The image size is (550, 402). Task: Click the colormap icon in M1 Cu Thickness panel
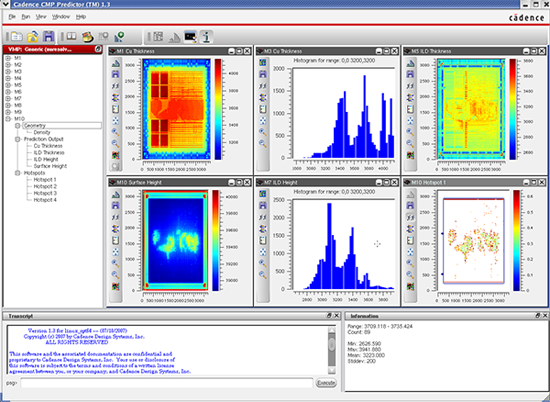(115, 155)
